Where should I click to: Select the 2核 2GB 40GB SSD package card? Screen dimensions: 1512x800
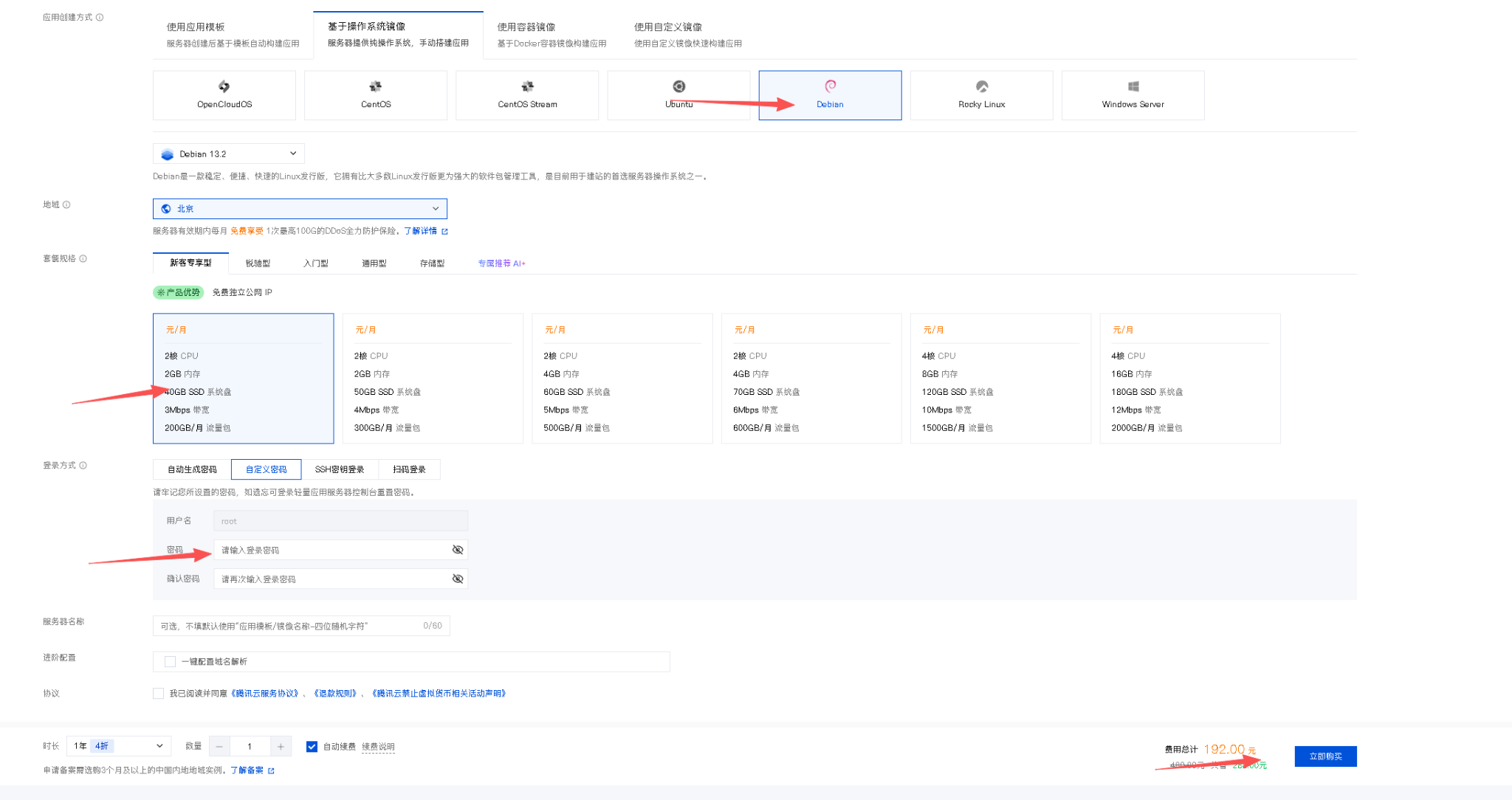(x=243, y=379)
